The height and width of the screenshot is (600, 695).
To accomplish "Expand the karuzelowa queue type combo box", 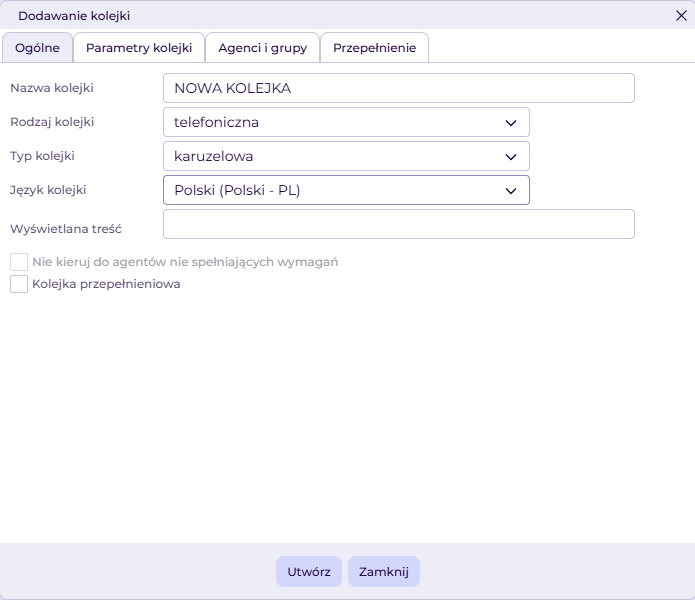I will click(345, 157).
